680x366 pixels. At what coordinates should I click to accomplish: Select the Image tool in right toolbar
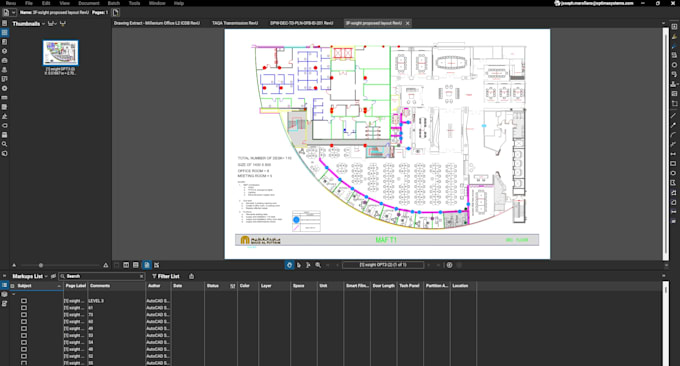tap(674, 94)
